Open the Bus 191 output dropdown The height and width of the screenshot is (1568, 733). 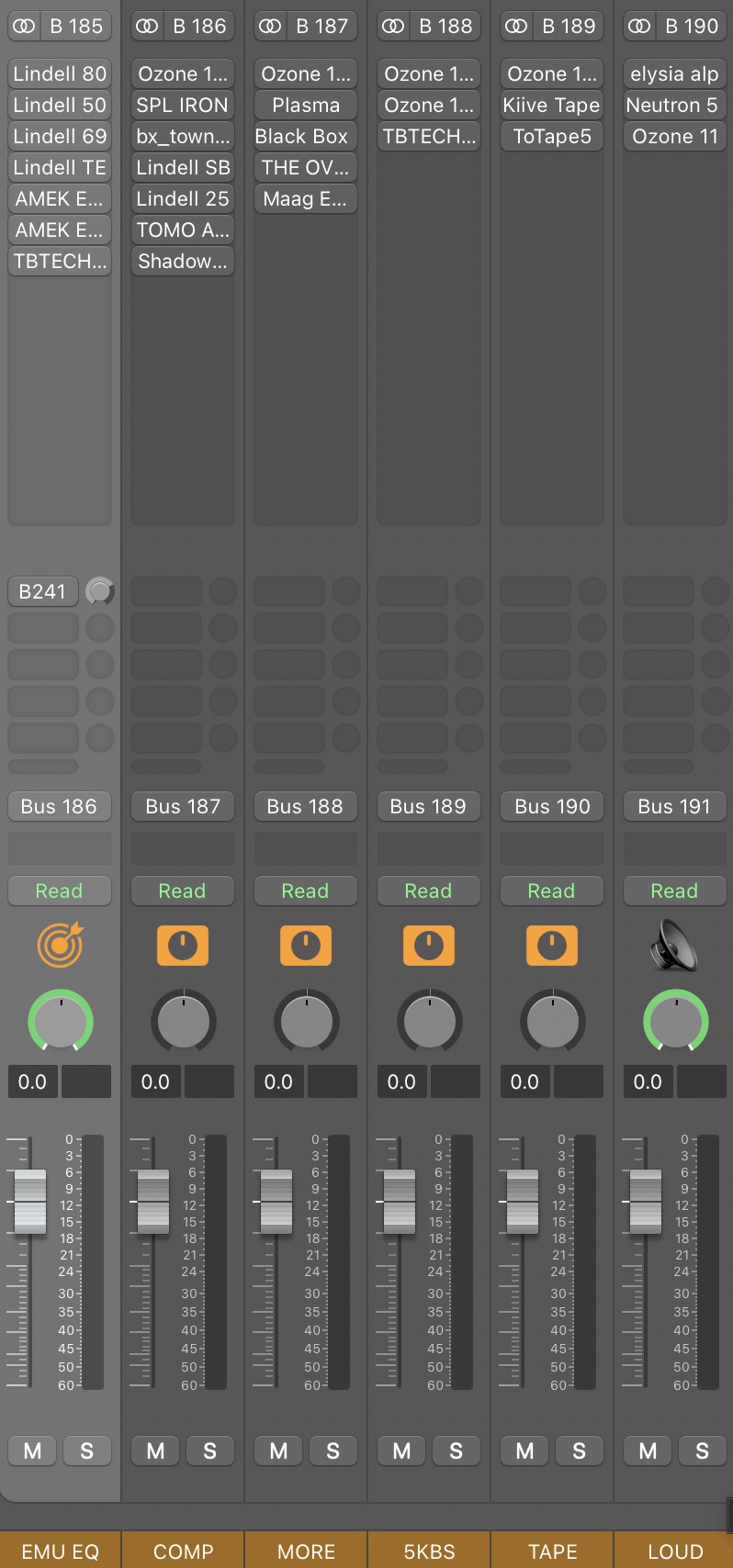pos(675,806)
